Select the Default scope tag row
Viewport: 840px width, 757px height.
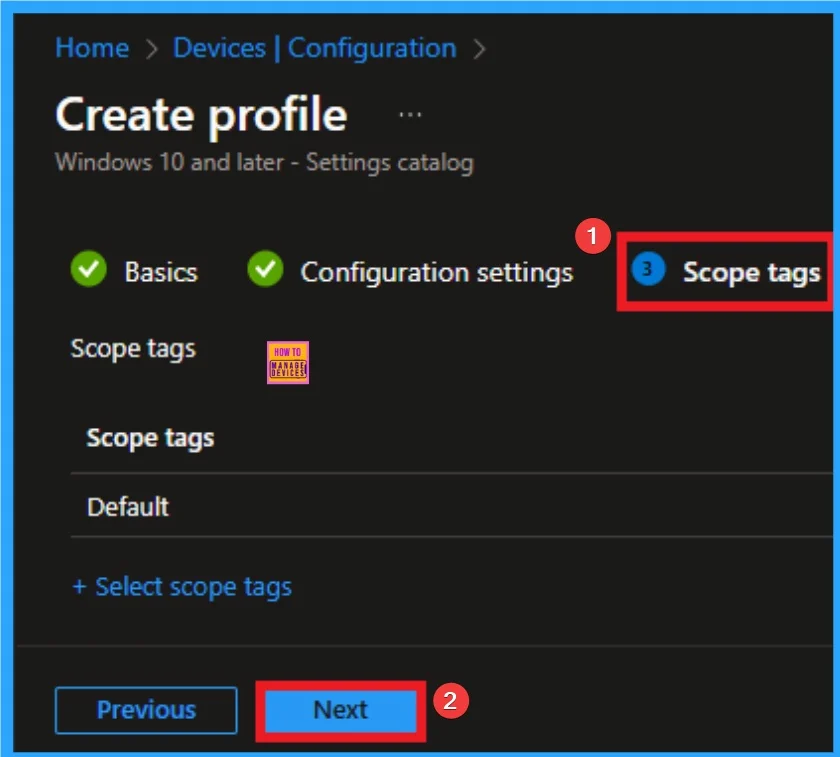click(127, 507)
